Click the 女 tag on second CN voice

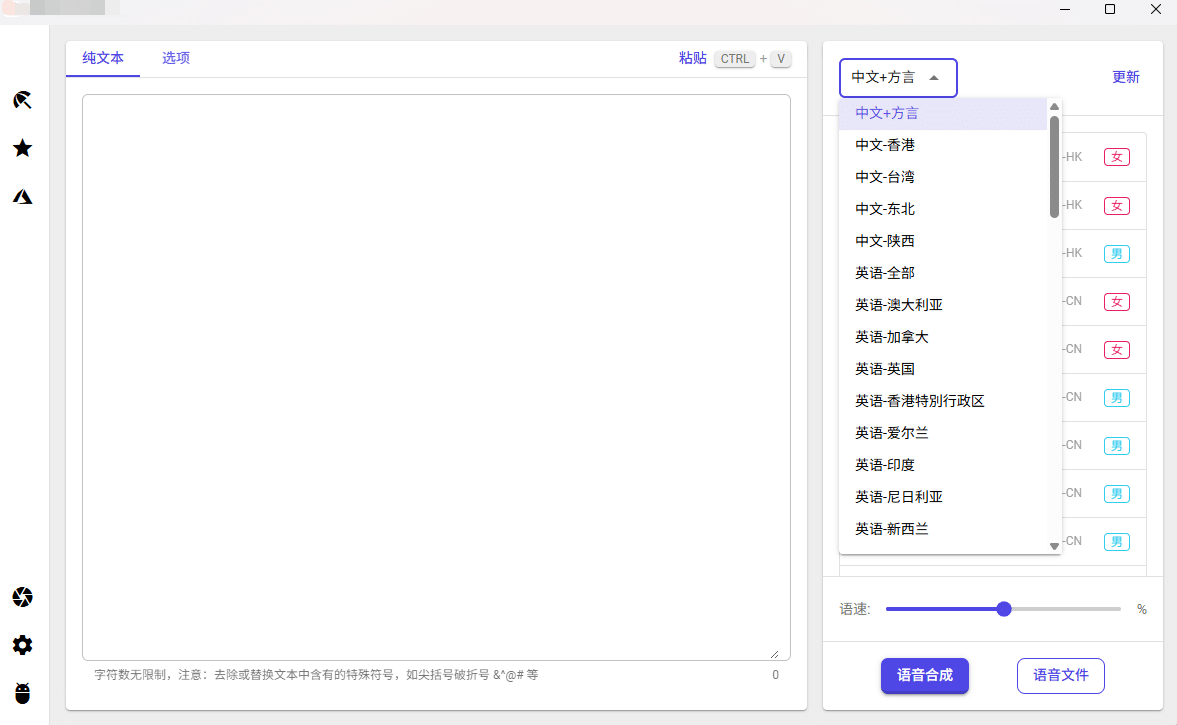click(x=1117, y=350)
